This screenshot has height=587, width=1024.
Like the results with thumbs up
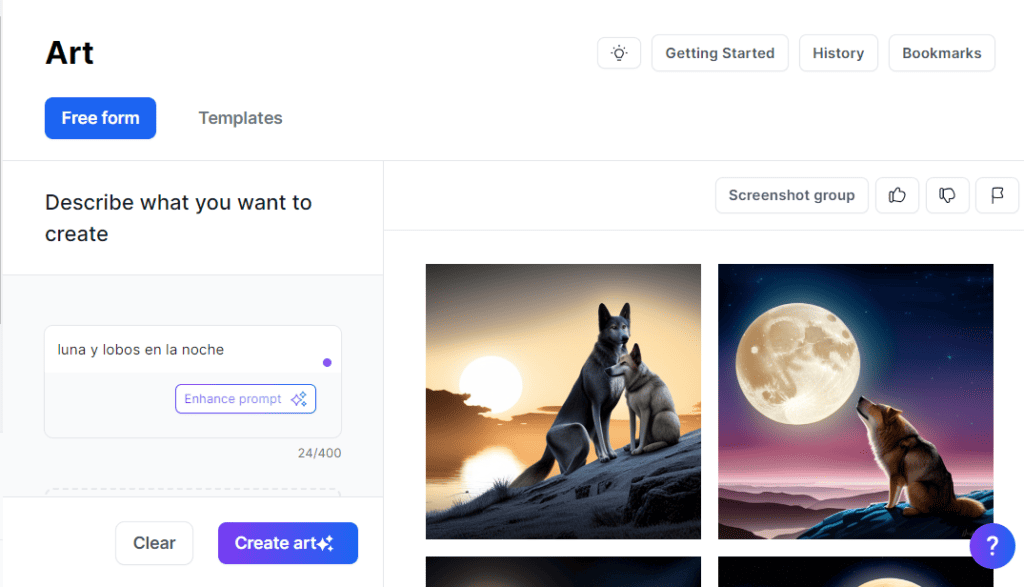click(897, 195)
